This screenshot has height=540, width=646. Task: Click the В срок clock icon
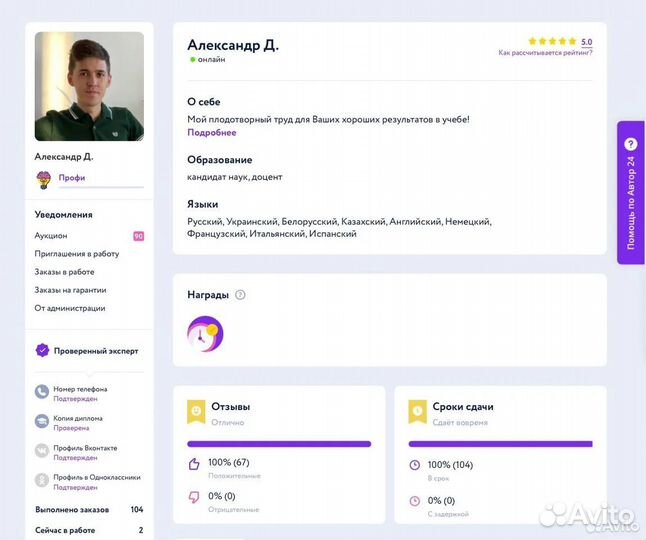pyautogui.click(x=414, y=465)
